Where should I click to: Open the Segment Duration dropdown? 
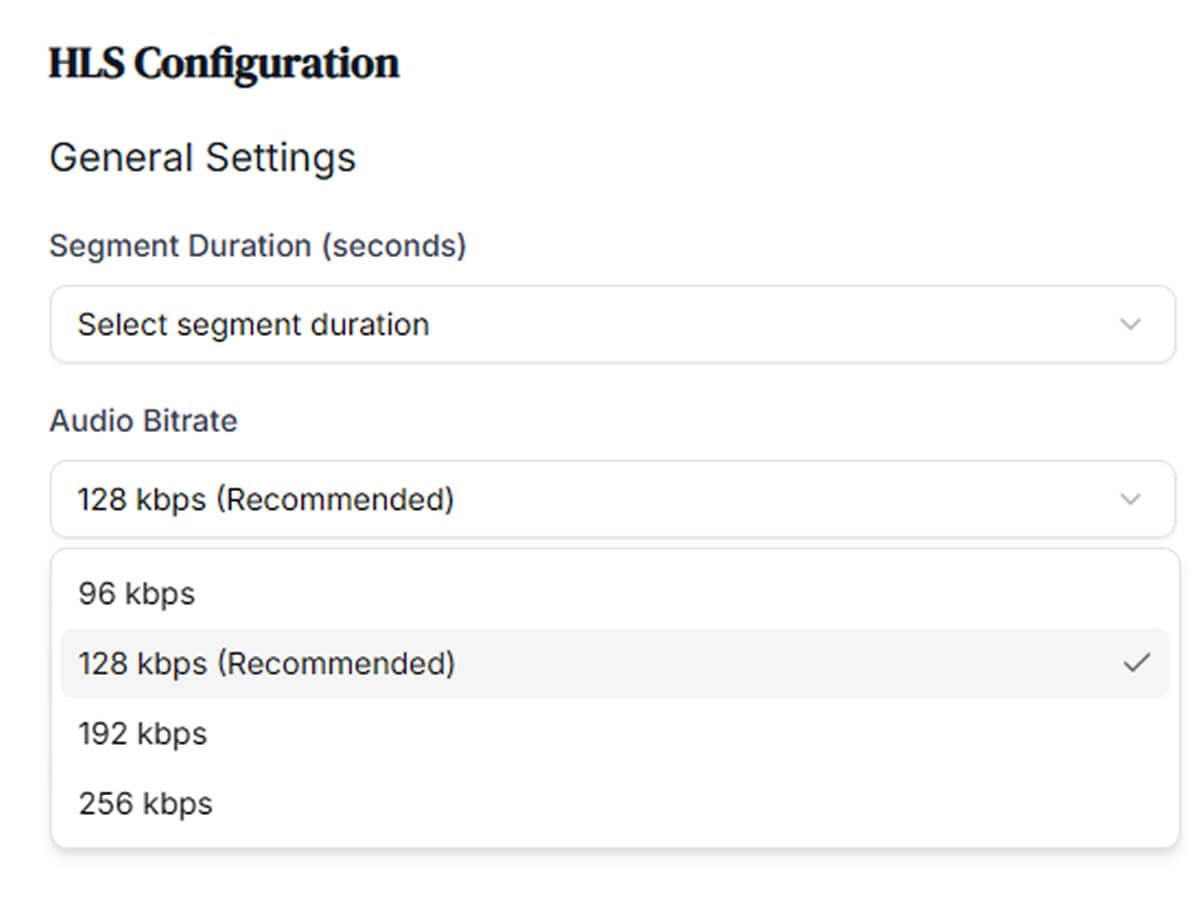coord(613,324)
